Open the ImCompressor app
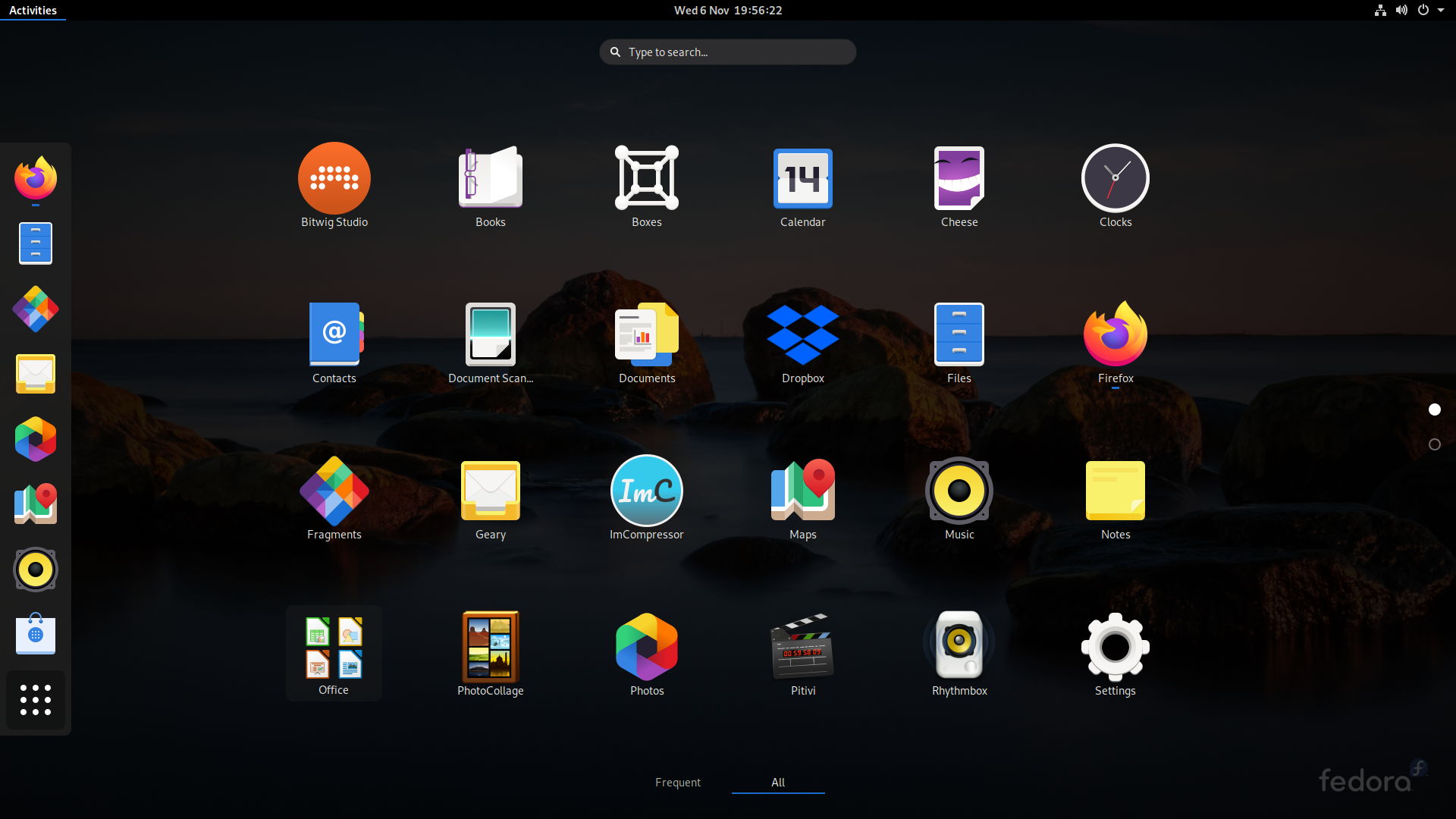 click(646, 491)
